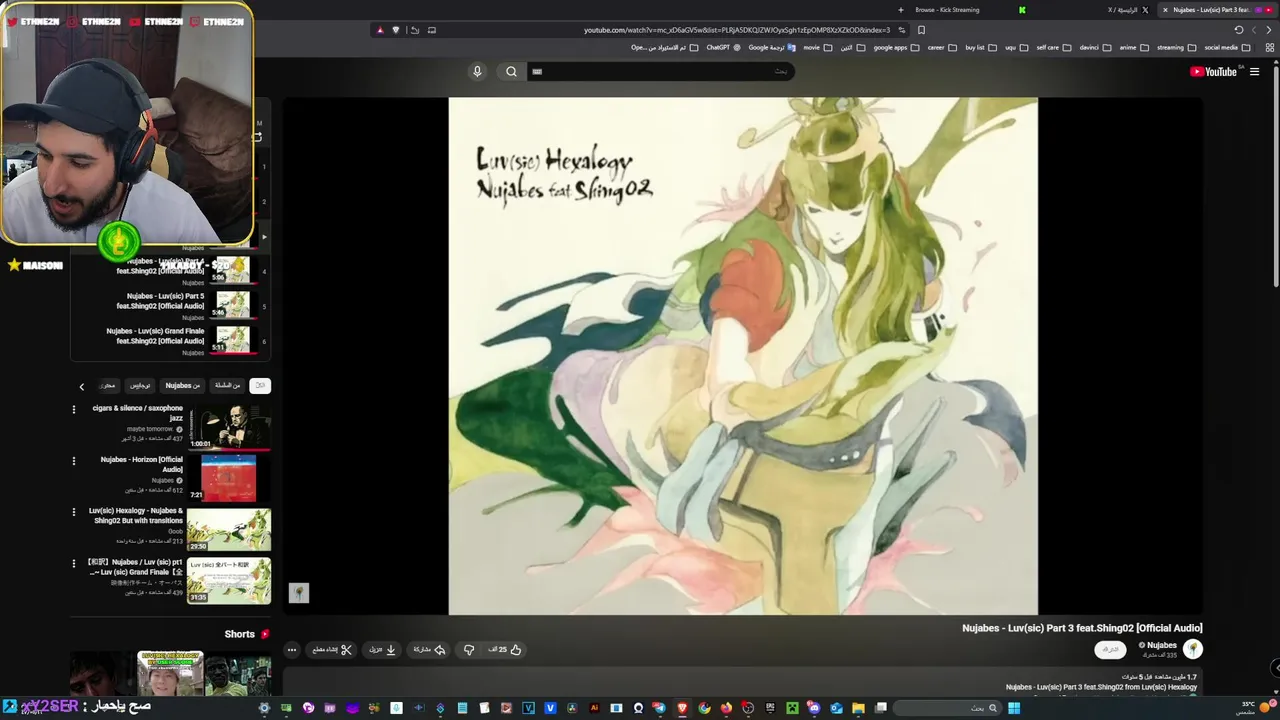Go back using the browser back arrow
Viewport: 1280px width, 720px height.
click(x=1270, y=30)
